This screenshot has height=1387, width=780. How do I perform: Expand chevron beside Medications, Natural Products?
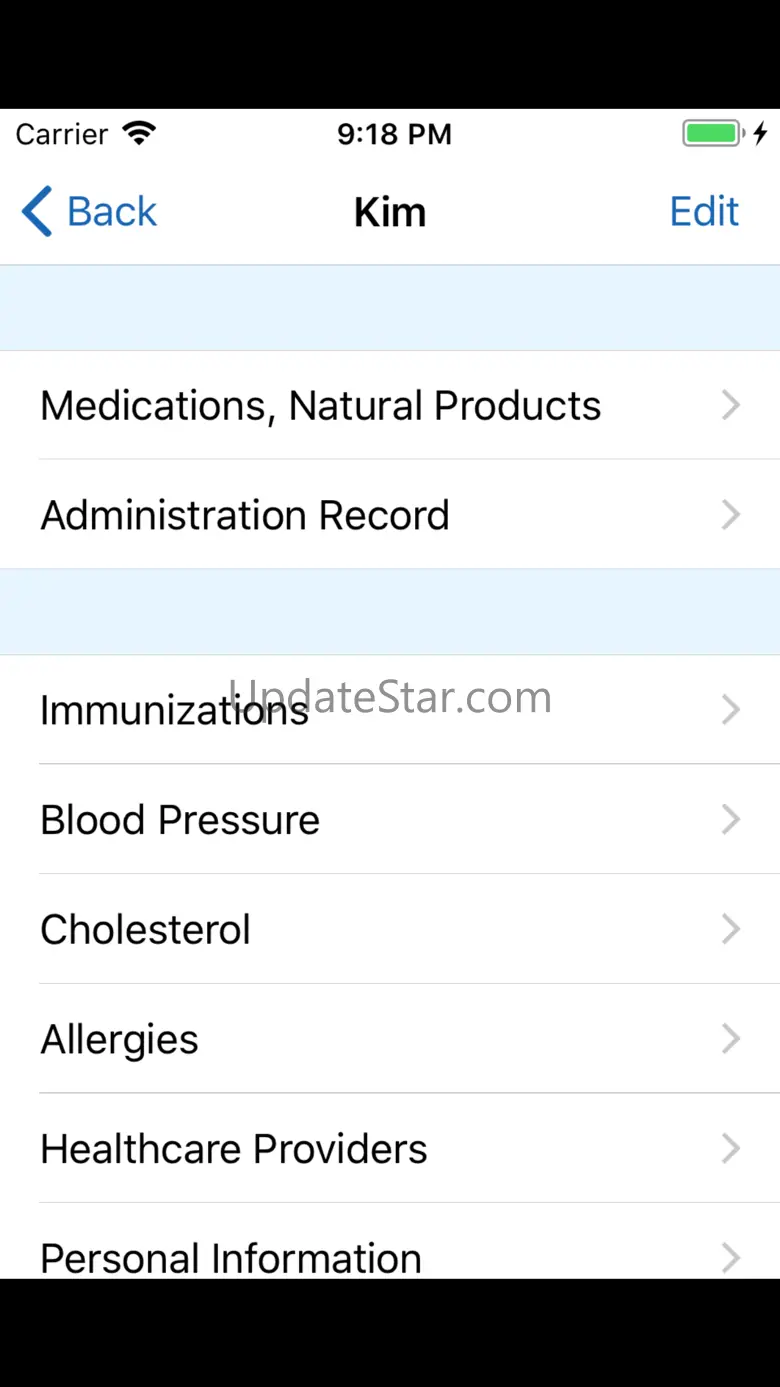731,406
